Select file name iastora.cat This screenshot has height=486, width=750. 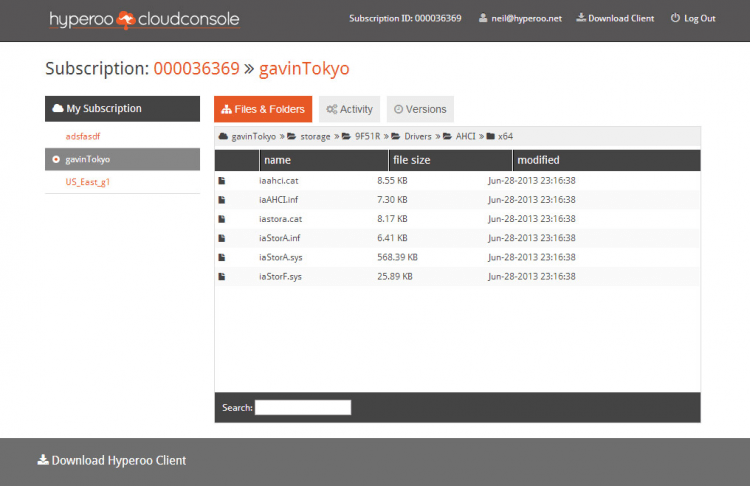click(280, 219)
